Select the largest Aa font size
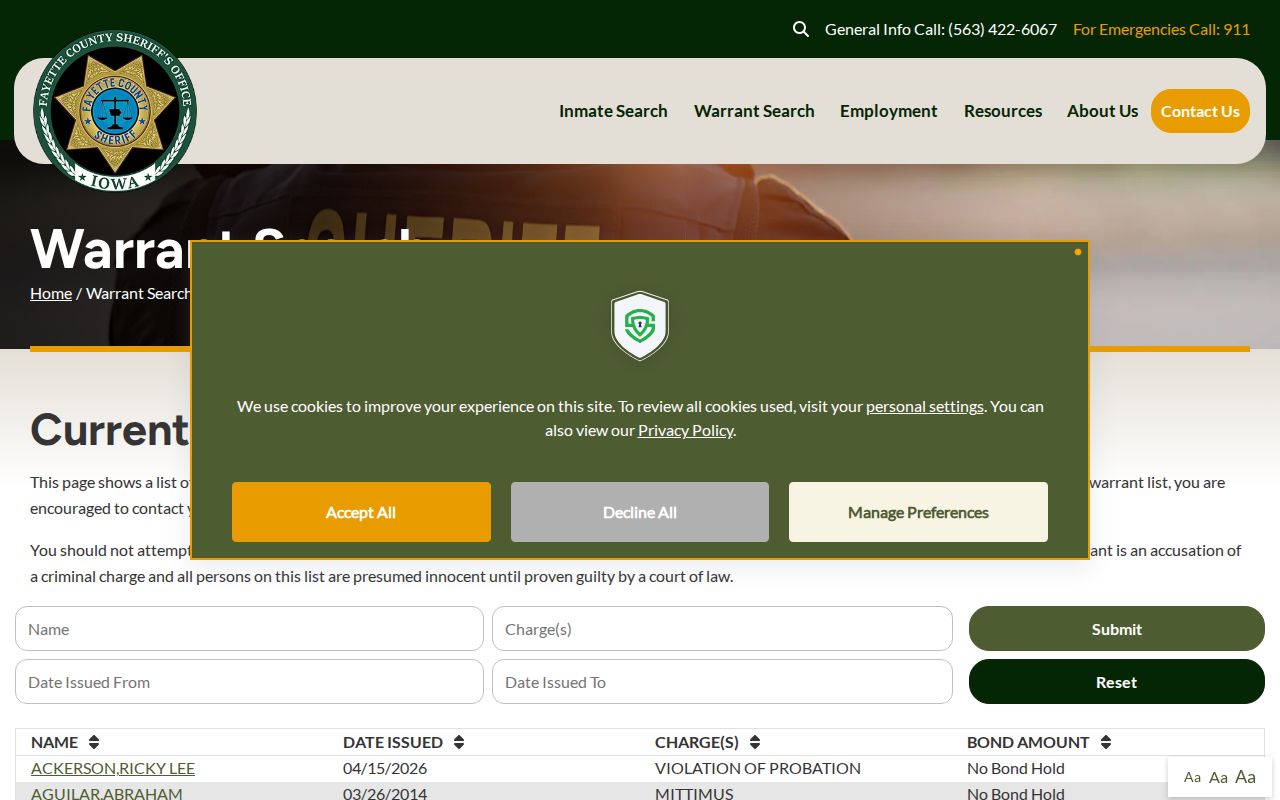 point(1246,776)
